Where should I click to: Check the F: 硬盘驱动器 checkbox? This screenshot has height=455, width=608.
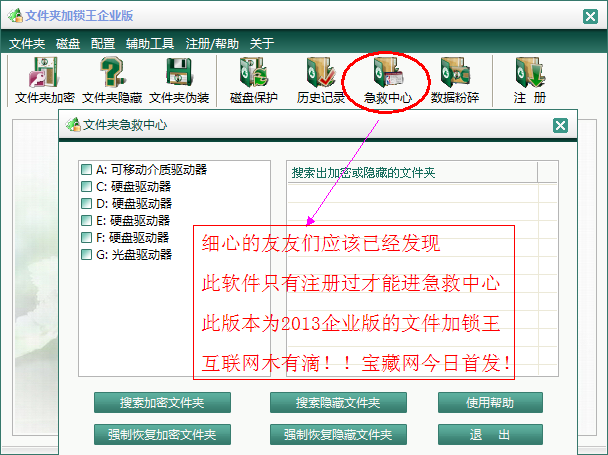(86, 237)
